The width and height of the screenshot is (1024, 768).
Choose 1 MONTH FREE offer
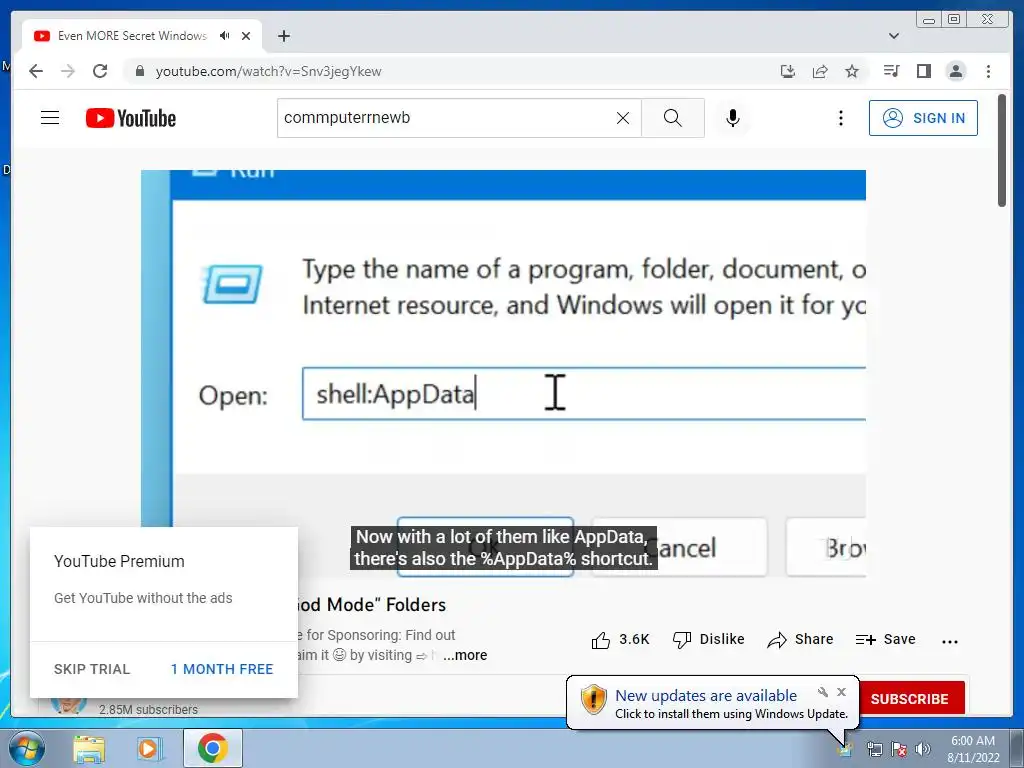222,669
